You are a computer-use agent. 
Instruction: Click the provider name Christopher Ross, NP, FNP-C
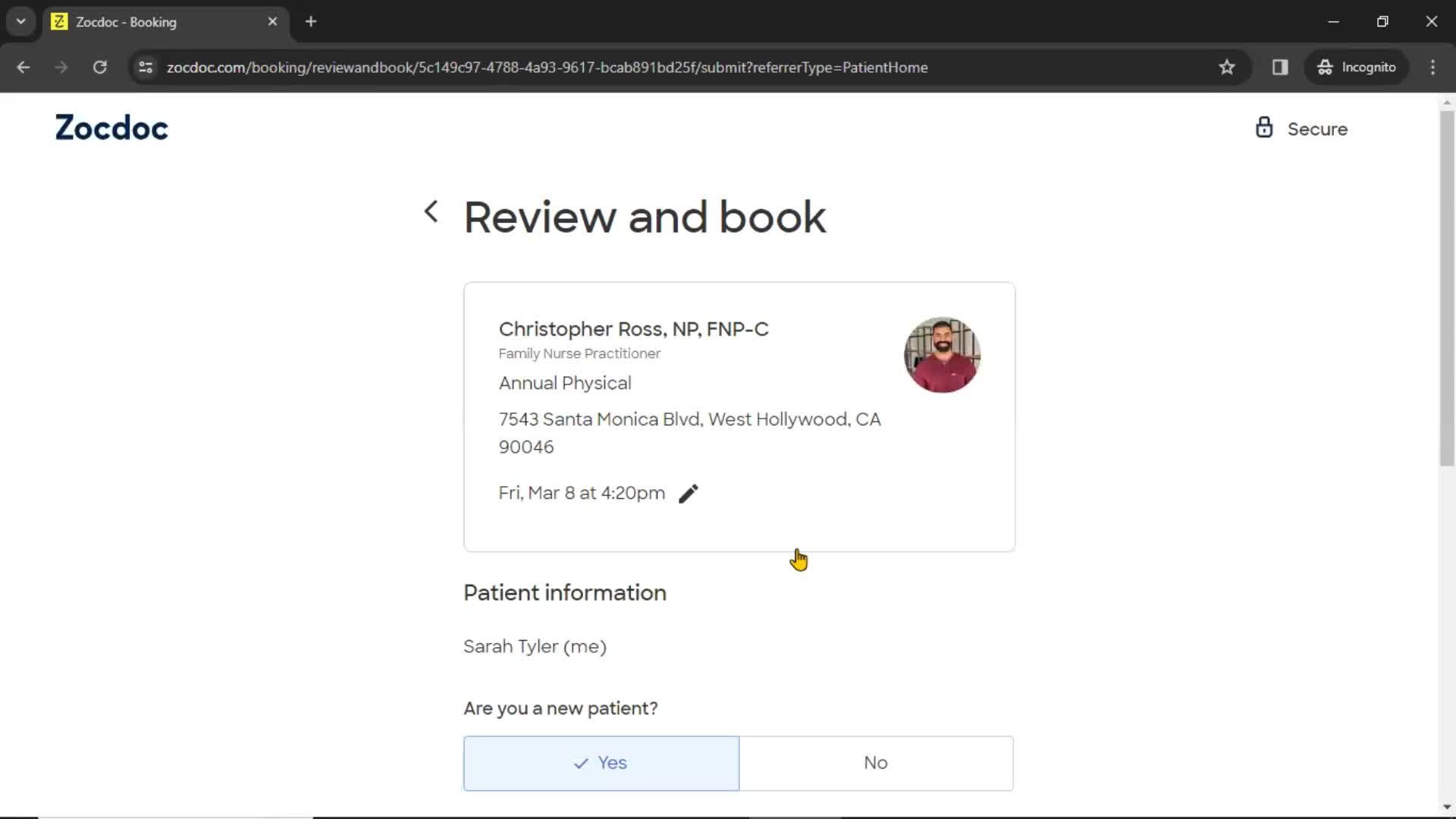click(633, 329)
